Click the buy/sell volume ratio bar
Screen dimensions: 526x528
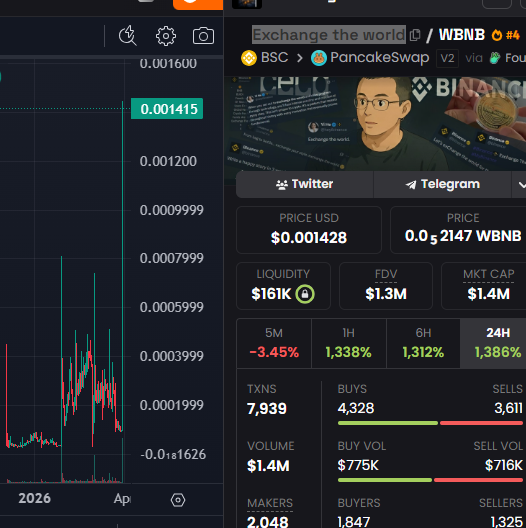click(x=430, y=480)
